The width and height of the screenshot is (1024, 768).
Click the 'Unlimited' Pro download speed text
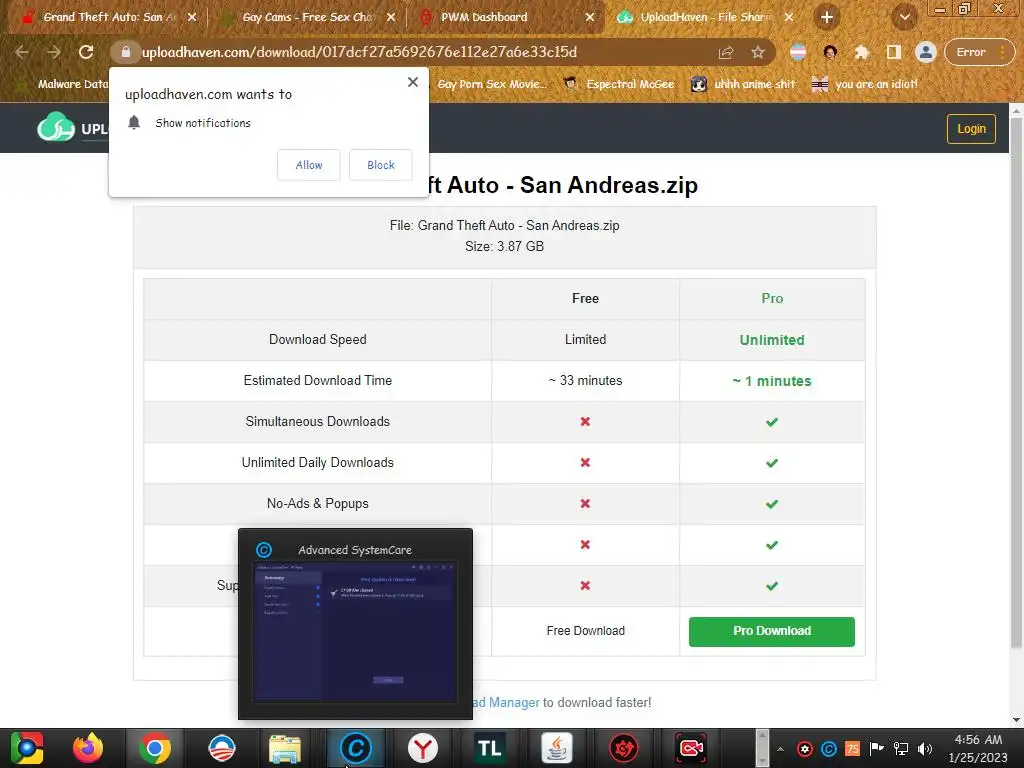771,340
